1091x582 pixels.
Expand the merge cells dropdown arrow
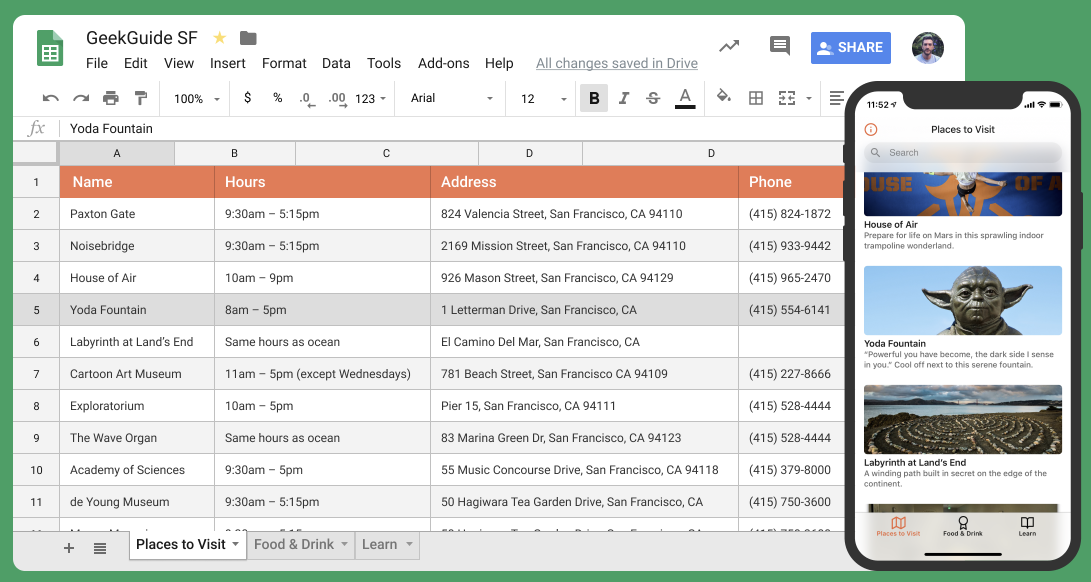pos(809,99)
